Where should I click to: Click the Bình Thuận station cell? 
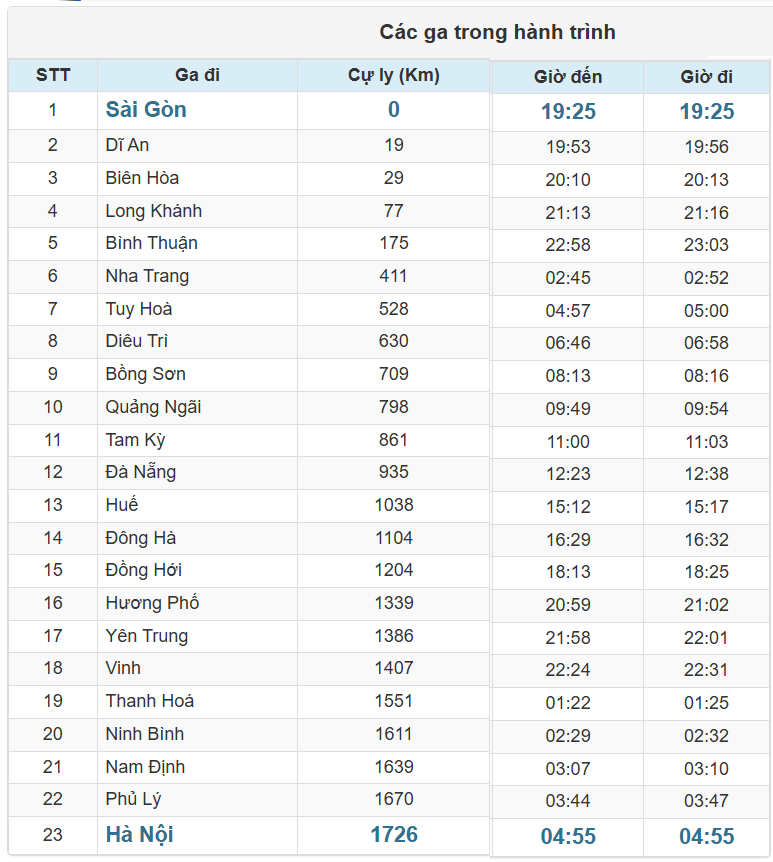coord(151,243)
